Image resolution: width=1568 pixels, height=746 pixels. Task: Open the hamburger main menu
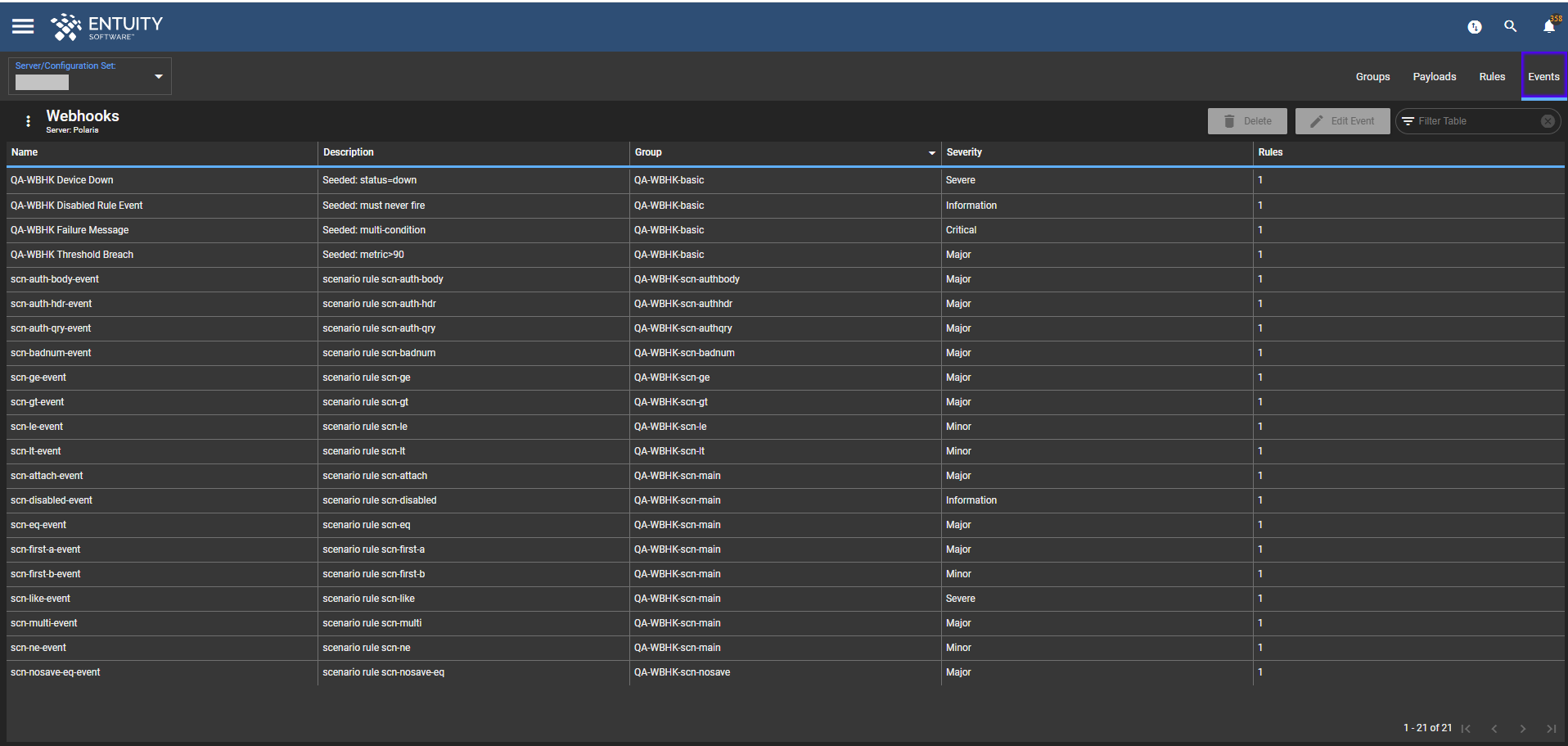[23, 26]
